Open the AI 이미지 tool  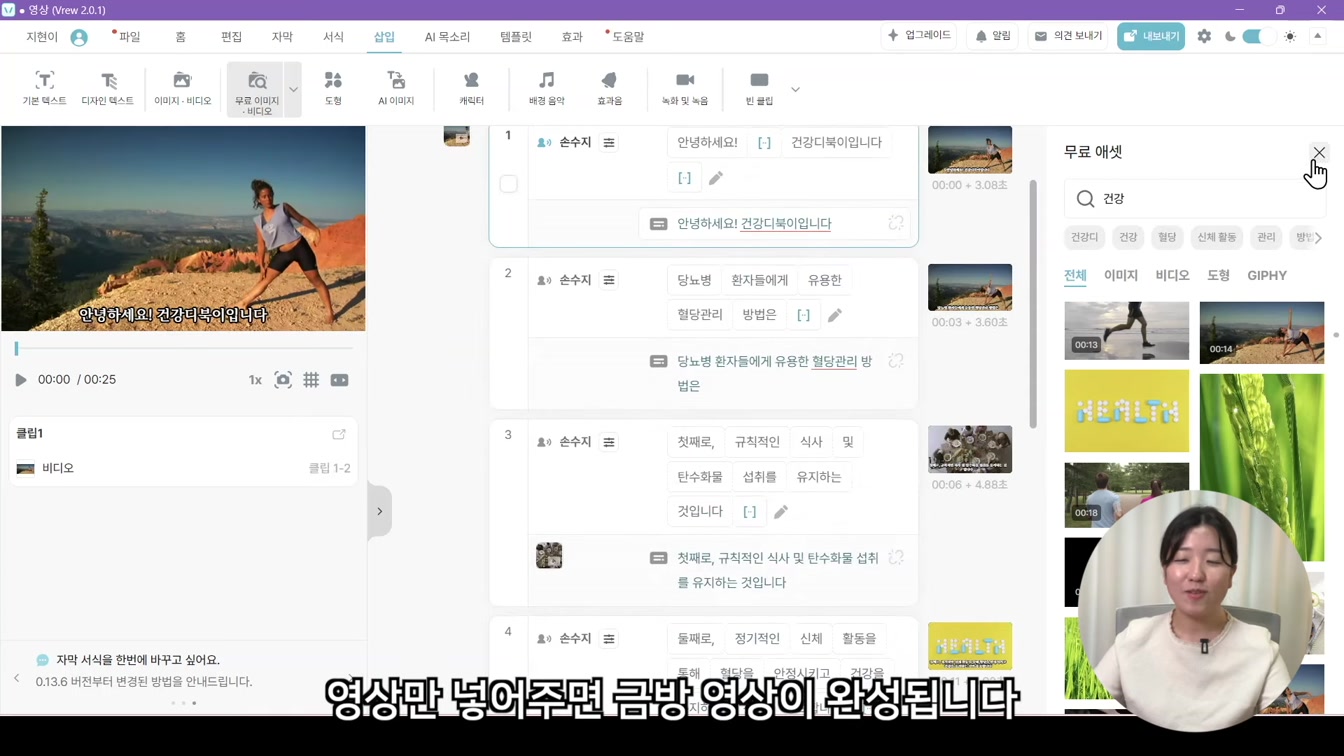click(396, 89)
